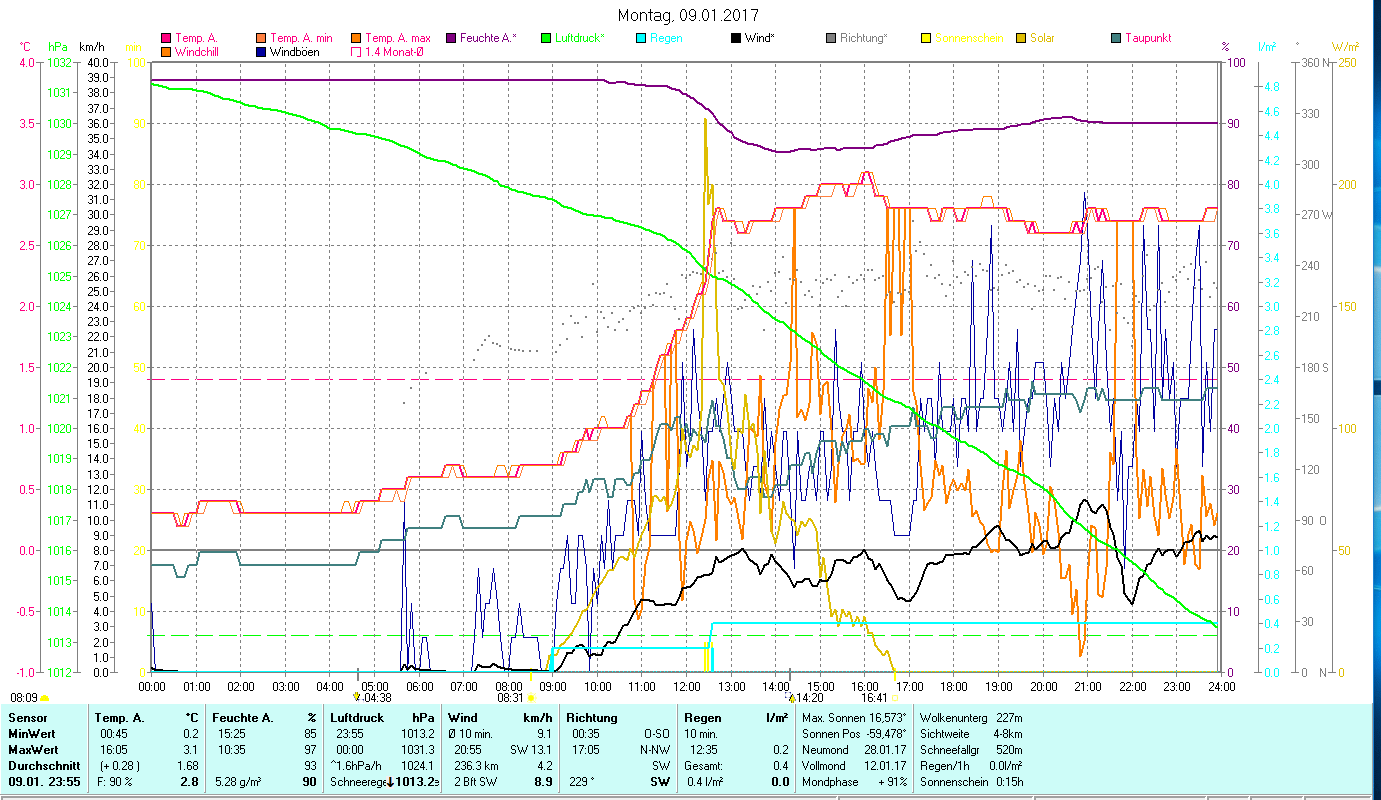Click the Solar legend label
1381x800 pixels.
tap(1041, 39)
